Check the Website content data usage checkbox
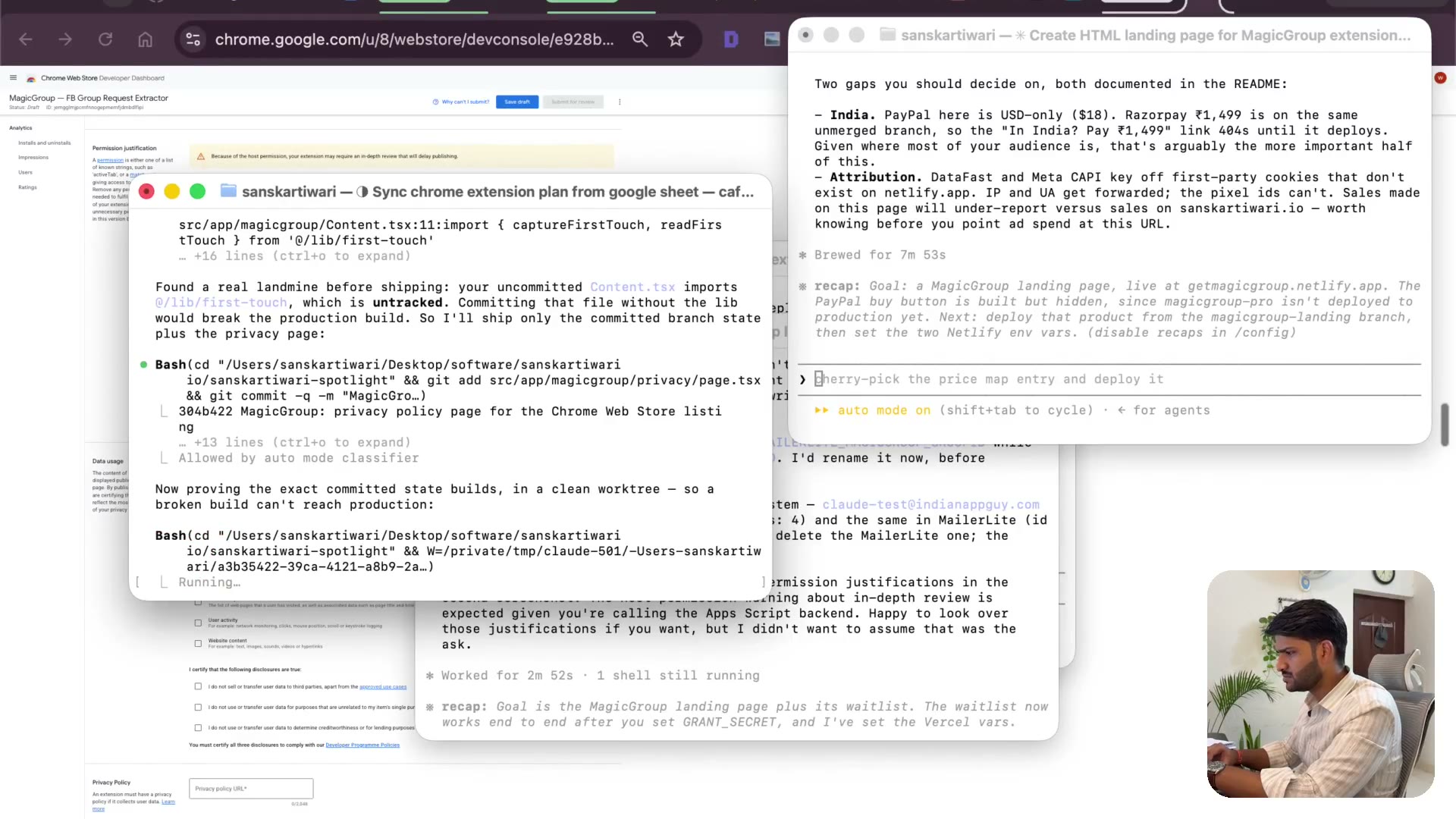 tap(198, 643)
